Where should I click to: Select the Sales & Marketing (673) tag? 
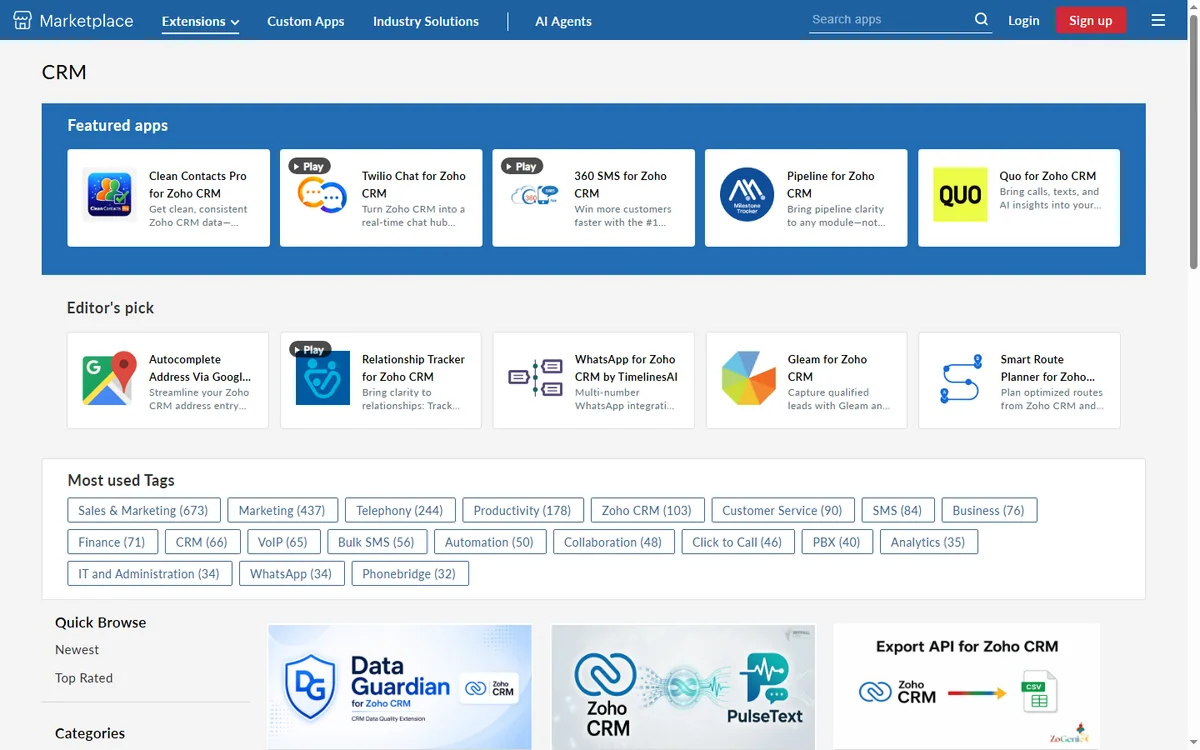[143, 510]
